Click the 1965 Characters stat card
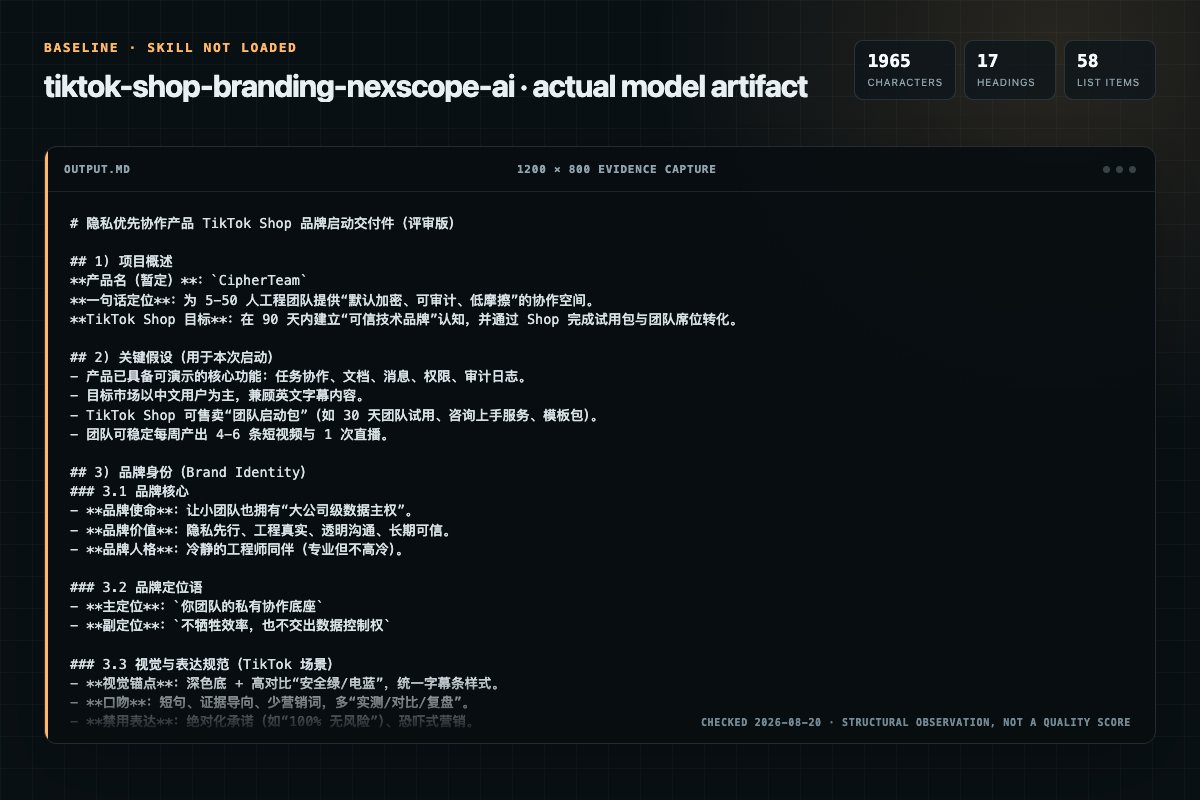This screenshot has width=1200, height=800. (905, 70)
